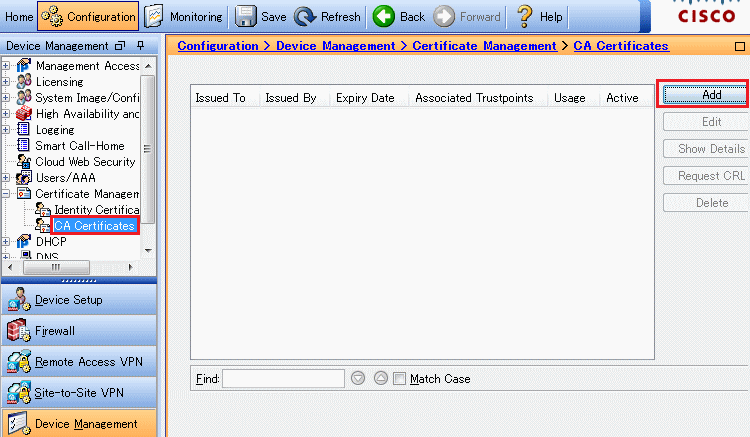Click the Help question mark icon
This screenshot has width=750, height=437.
pos(525,17)
